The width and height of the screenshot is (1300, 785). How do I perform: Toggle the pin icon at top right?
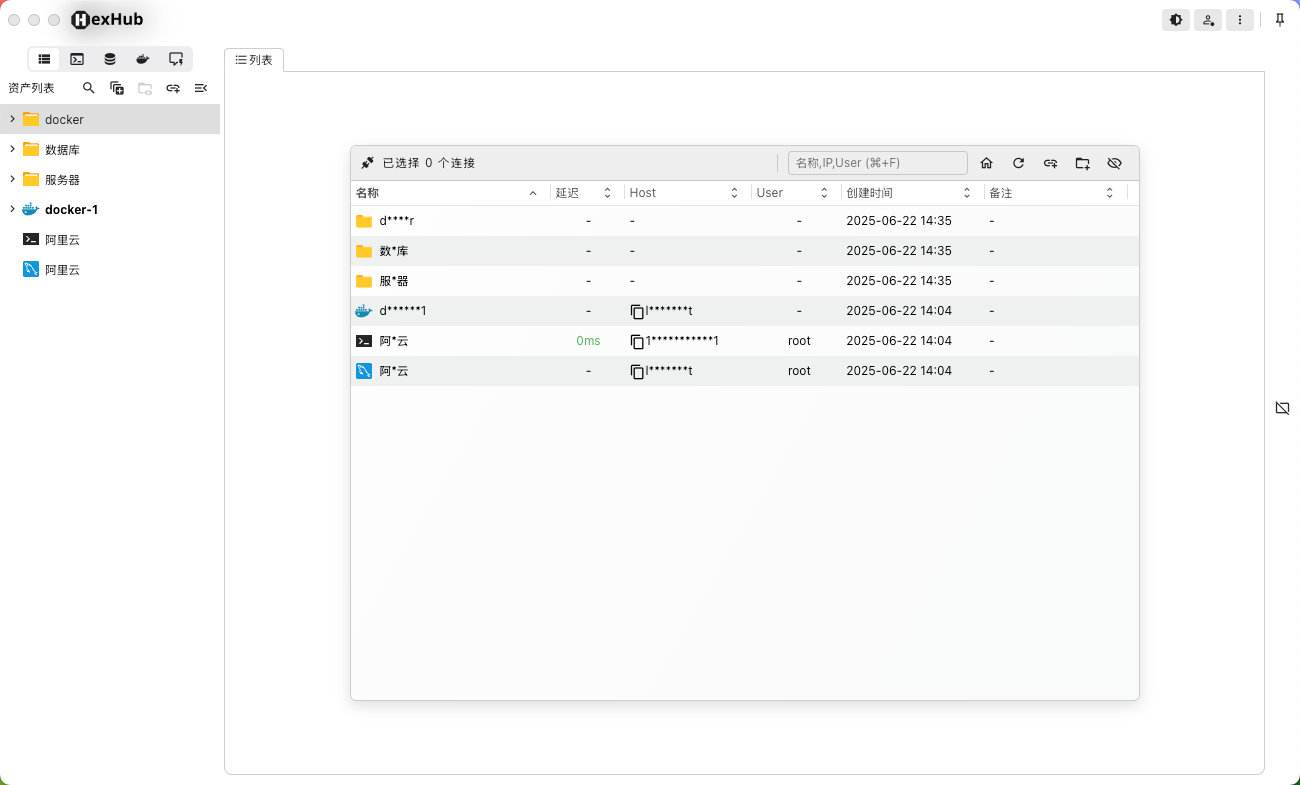coord(1279,20)
